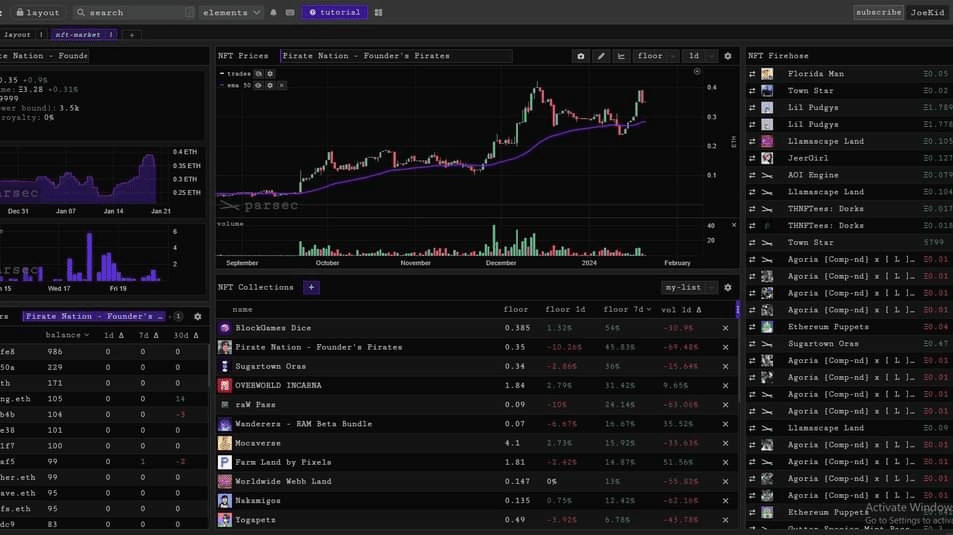953x535 pixels.
Task: Select the pencil drawing tool on chart
Action: (x=601, y=56)
